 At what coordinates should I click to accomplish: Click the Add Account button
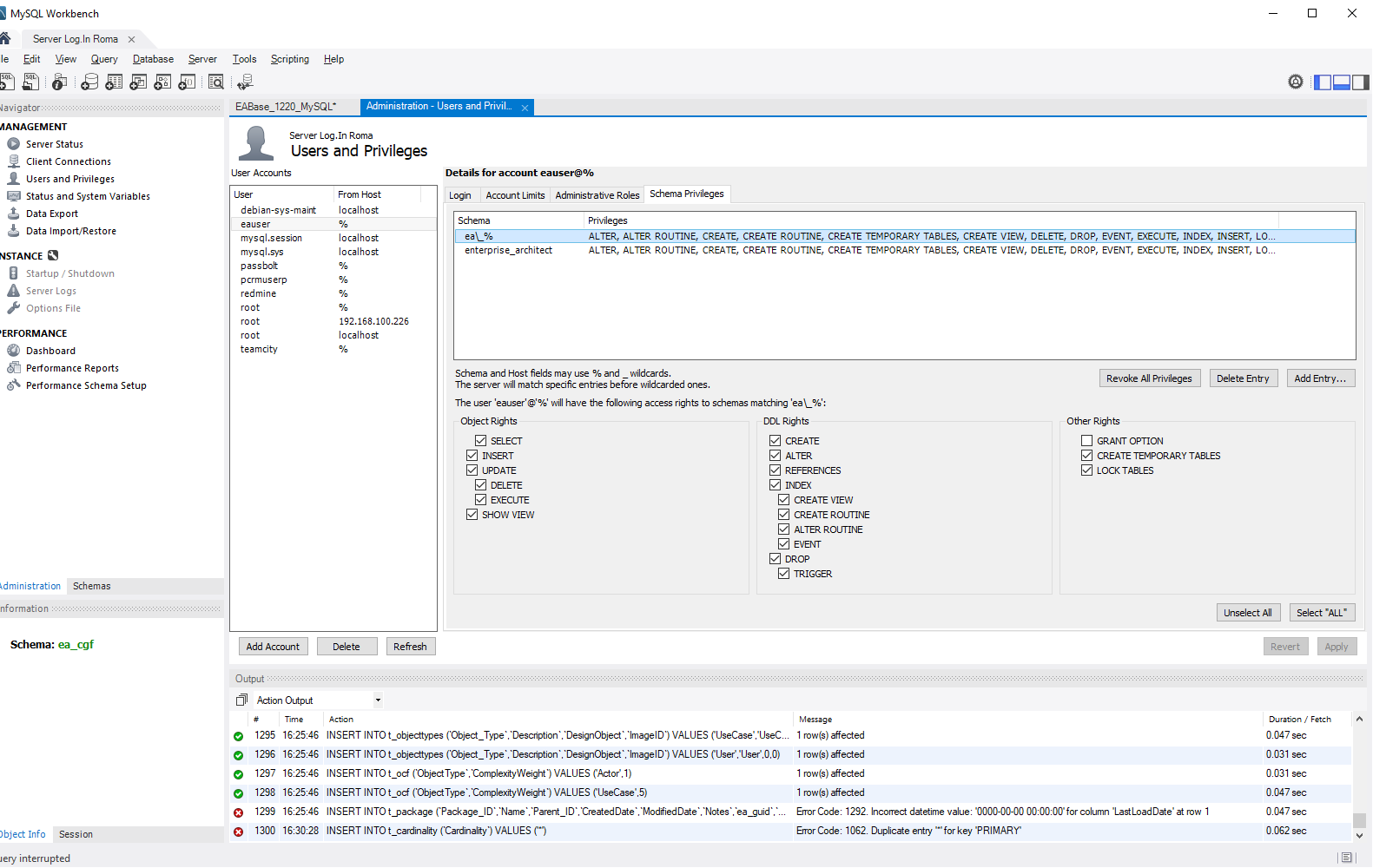pyautogui.click(x=273, y=647)
